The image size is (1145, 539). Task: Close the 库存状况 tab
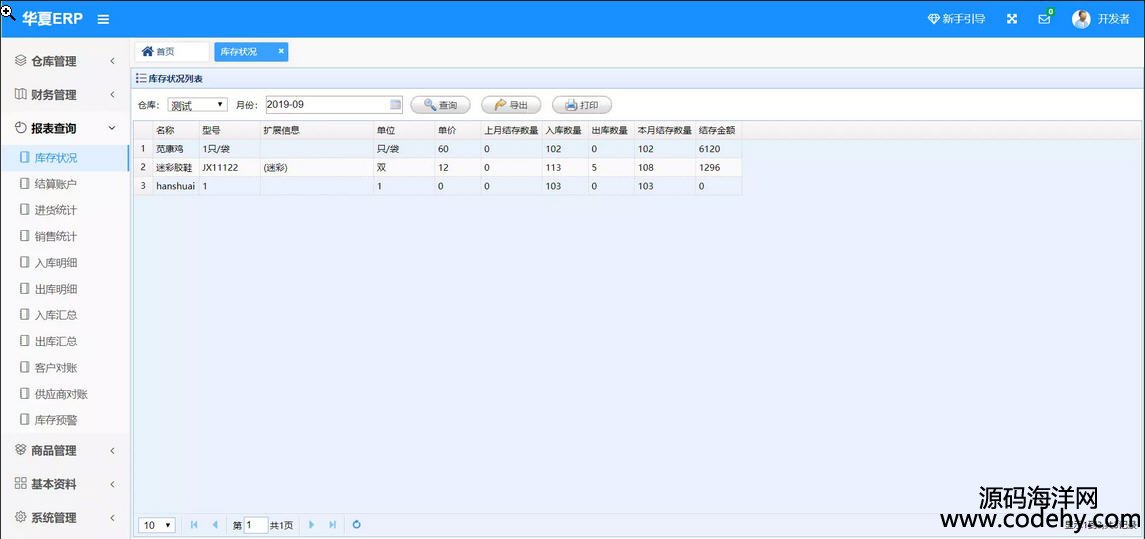click(280, 51)
